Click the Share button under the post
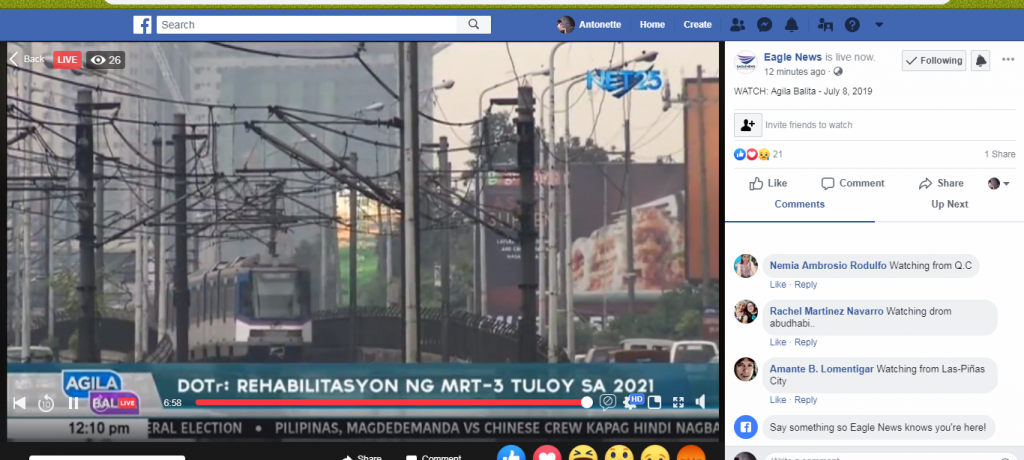 [x=940, y=183]
